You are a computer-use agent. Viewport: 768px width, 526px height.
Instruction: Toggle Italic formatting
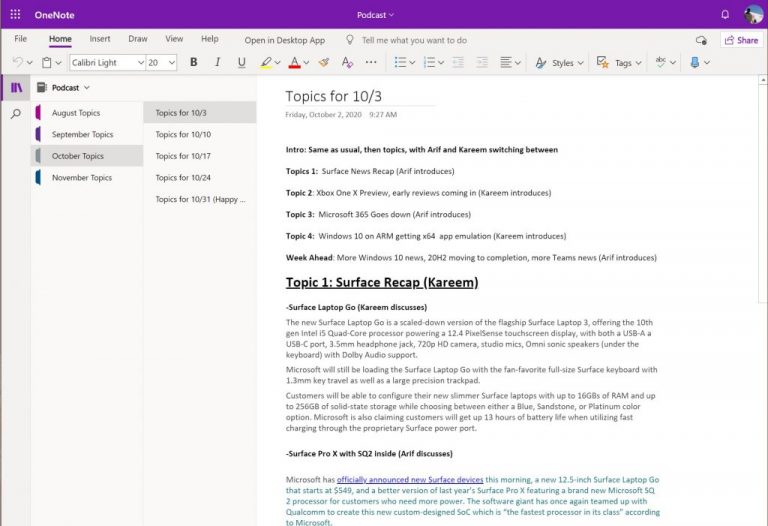click(x=217, y=62)
